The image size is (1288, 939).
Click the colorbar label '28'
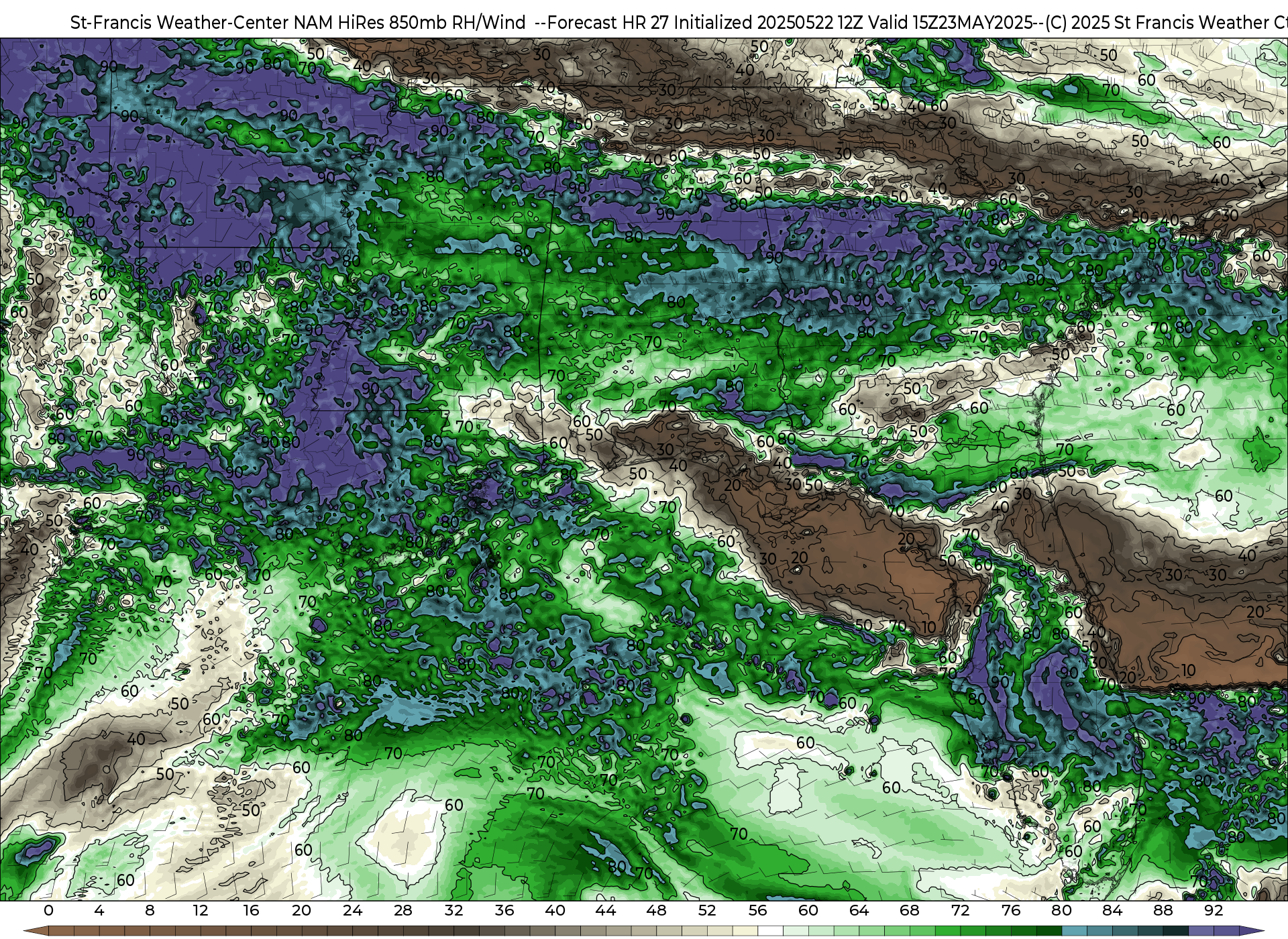click(403, 910)
